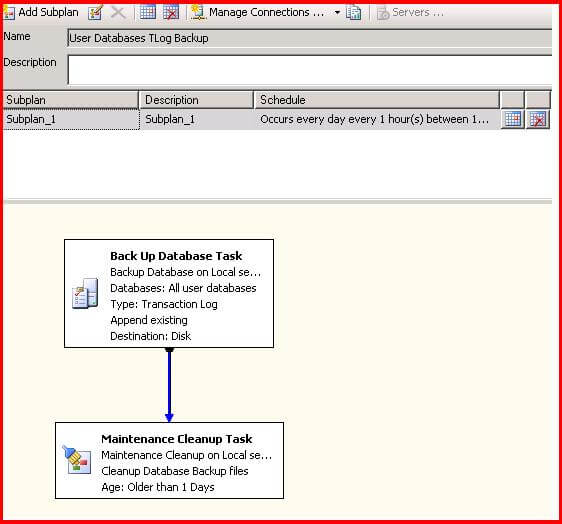Click the Back Up Database Task icon

(85, 293)
